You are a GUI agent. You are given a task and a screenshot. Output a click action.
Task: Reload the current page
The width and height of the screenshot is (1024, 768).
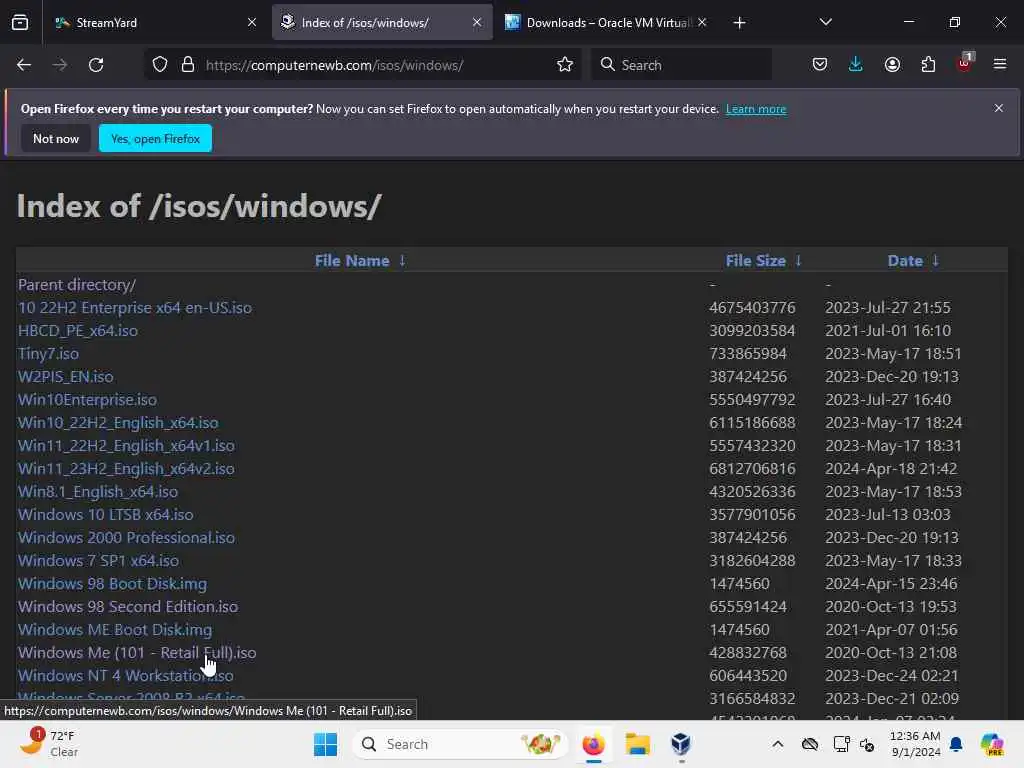tap(96, 65)
